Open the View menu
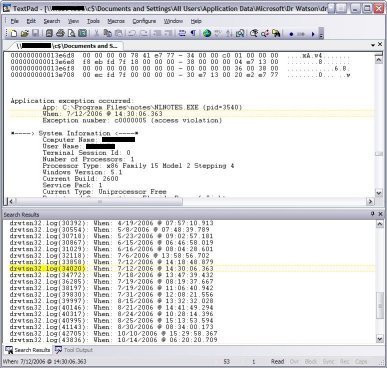The width and height of the screenshot is (387, 368). [73, 21]
